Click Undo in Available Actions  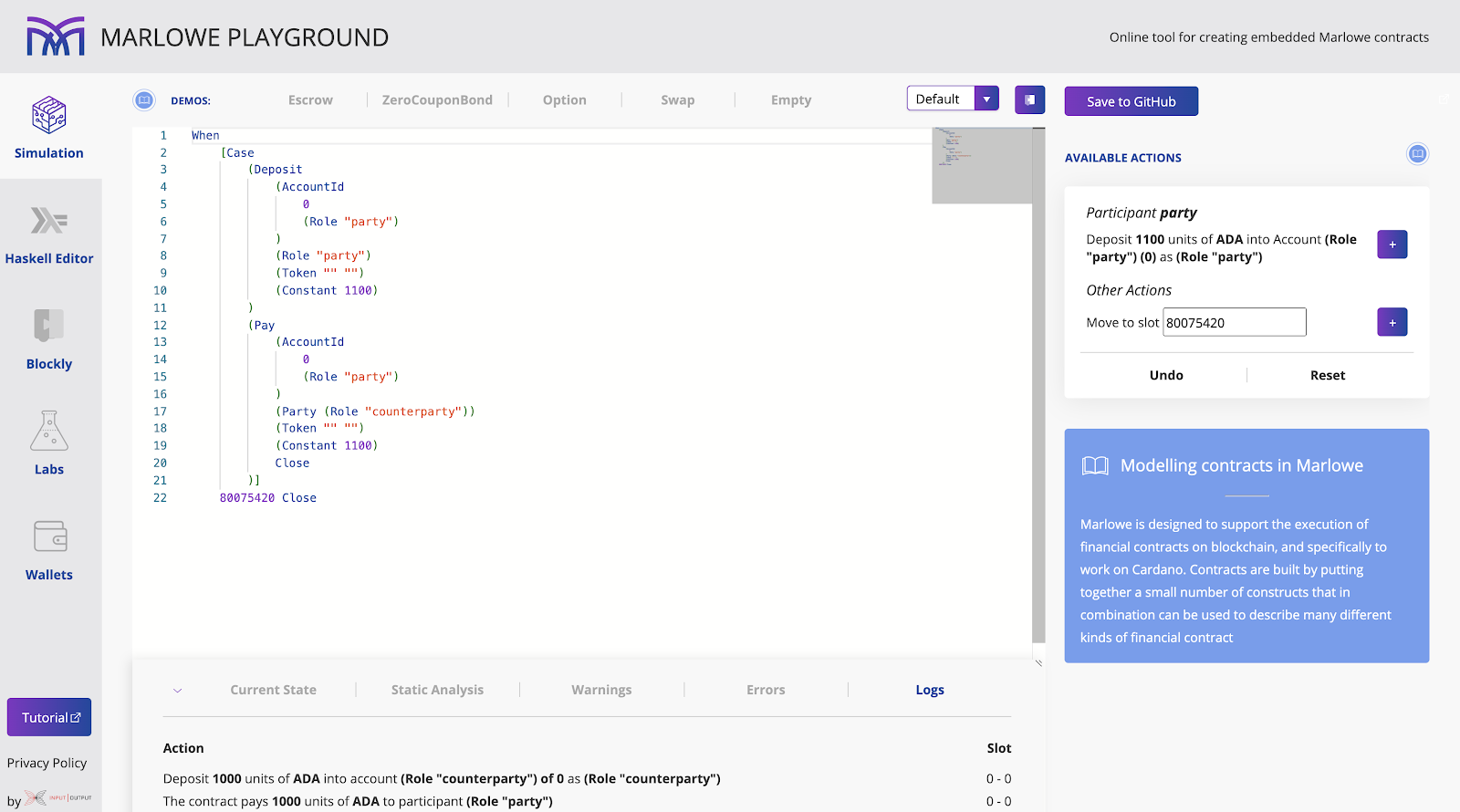pos(1166,375)
